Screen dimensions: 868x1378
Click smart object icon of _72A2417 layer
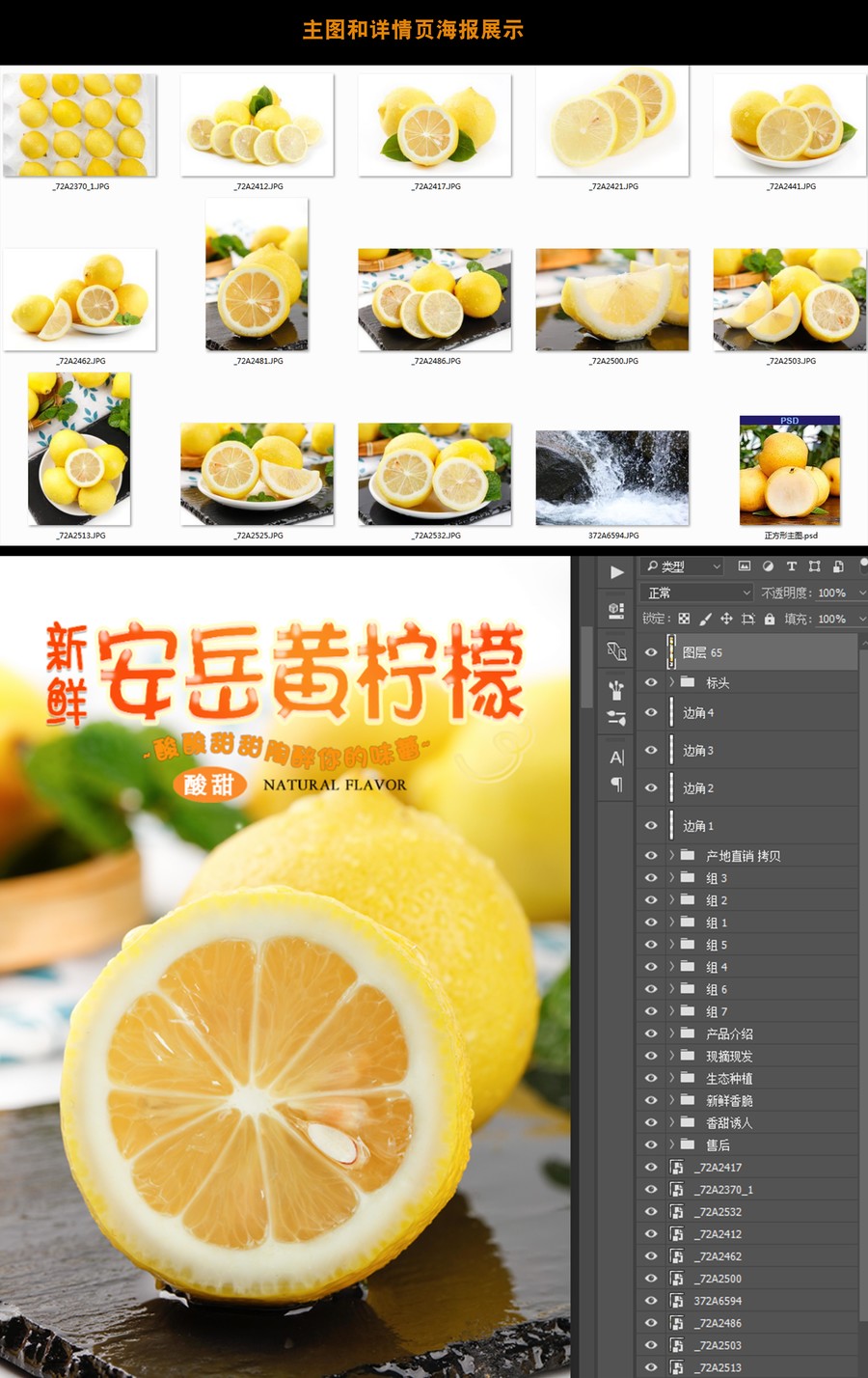(677, 1167)
